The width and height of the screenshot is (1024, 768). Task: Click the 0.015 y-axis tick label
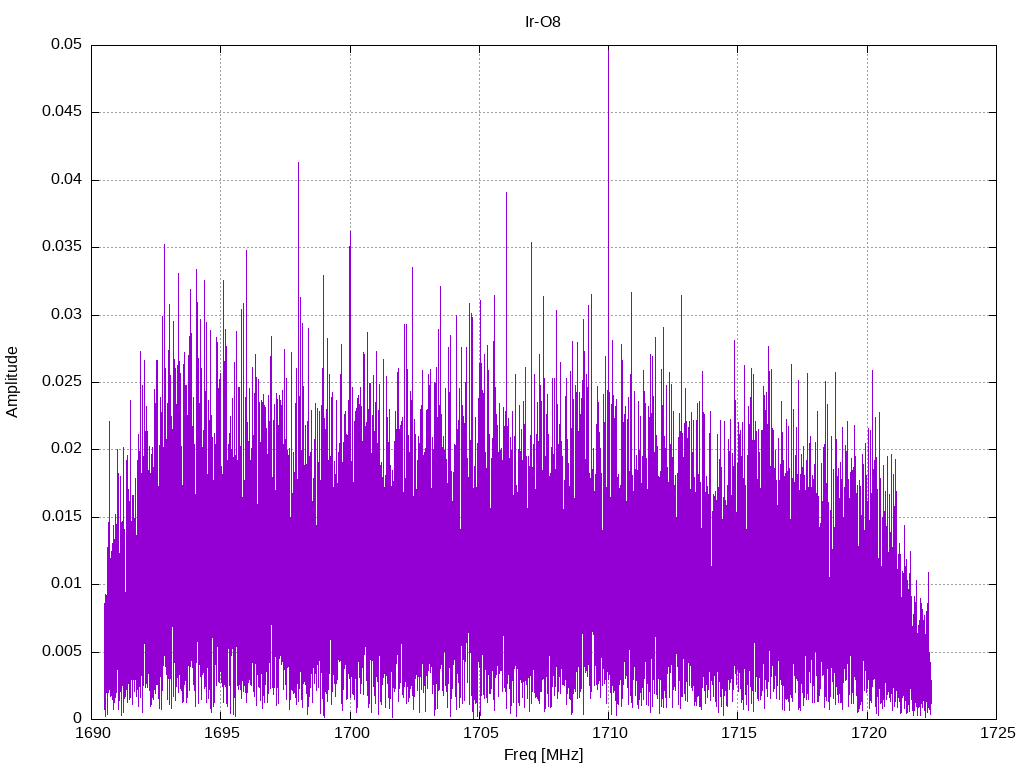(x=61, y=516)
